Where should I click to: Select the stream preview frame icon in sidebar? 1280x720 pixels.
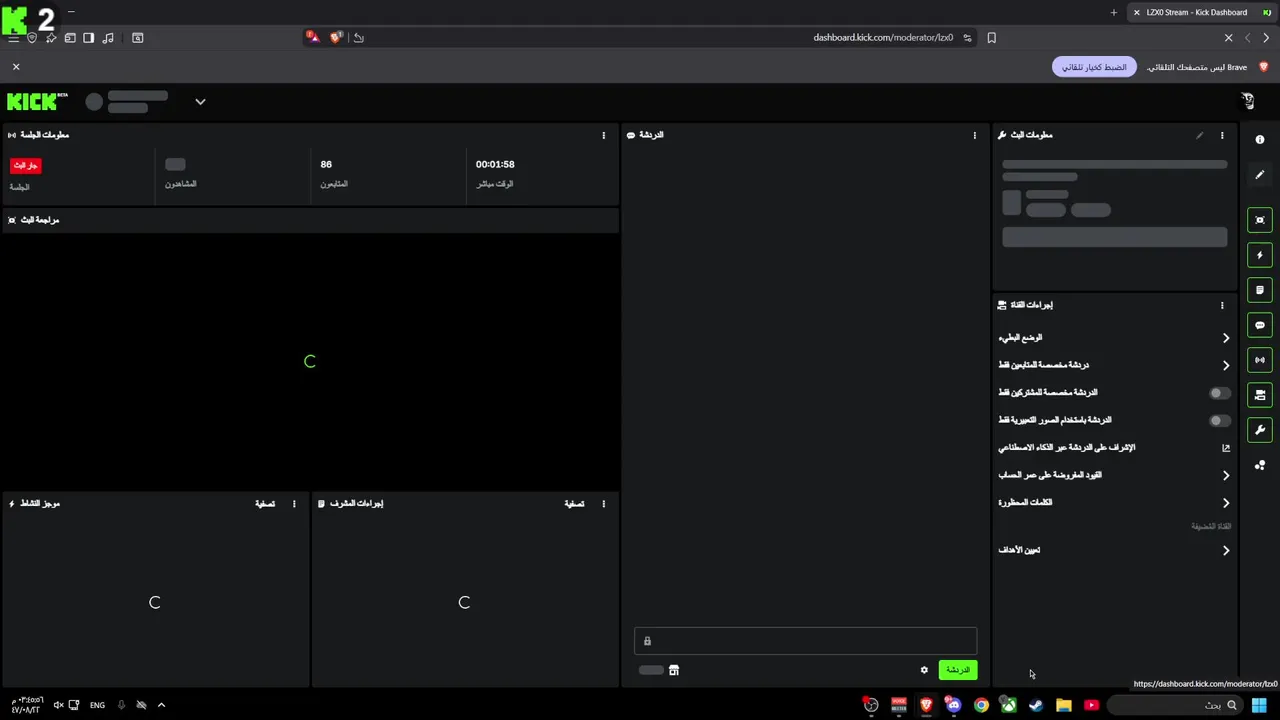tap(1260, 220)
